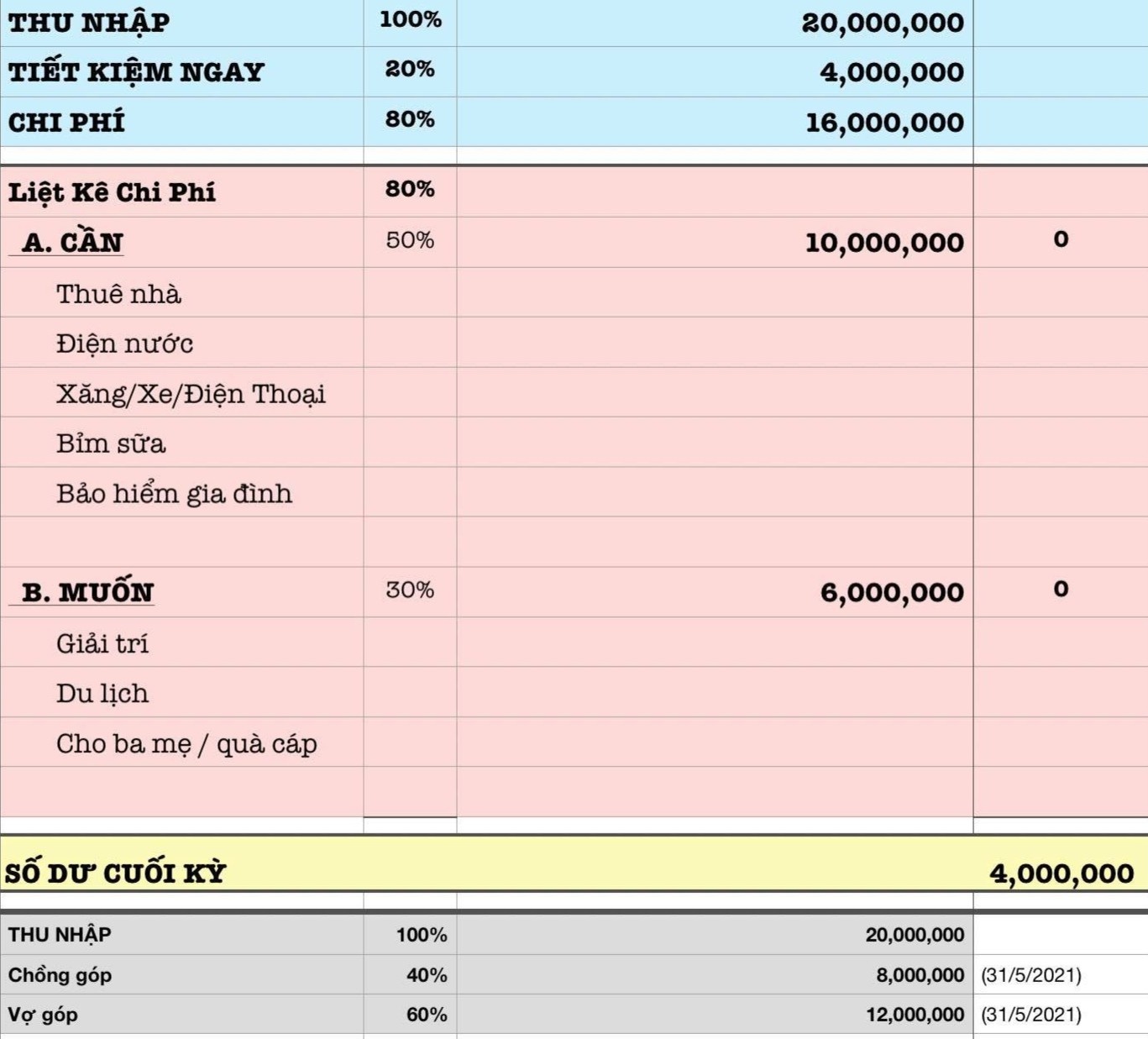Select the Bảo hiểm gia đình cell
The height and width of the screenshot is (1039, 1148).
tap(174, 493)
